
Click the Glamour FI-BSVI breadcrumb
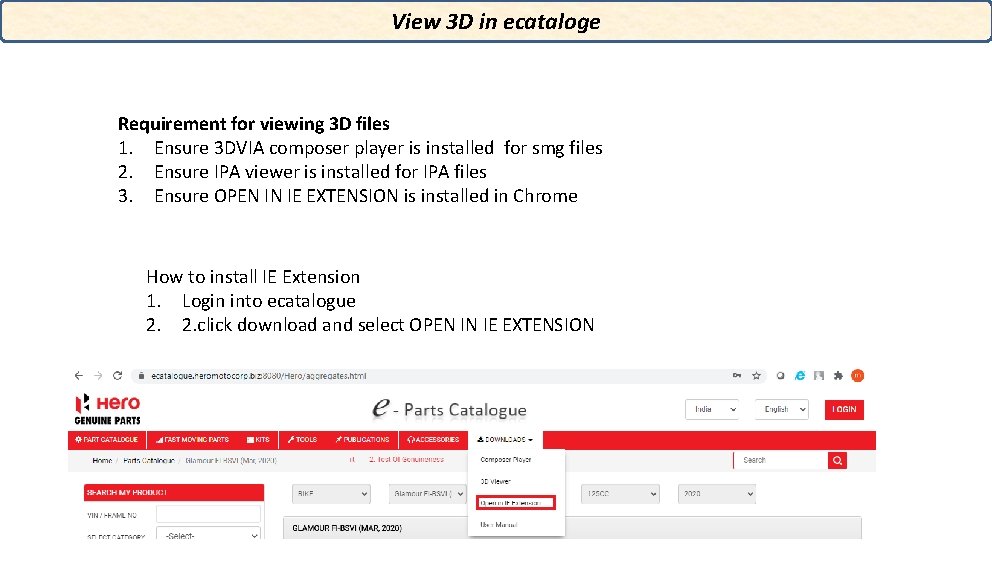click(231, 460)
